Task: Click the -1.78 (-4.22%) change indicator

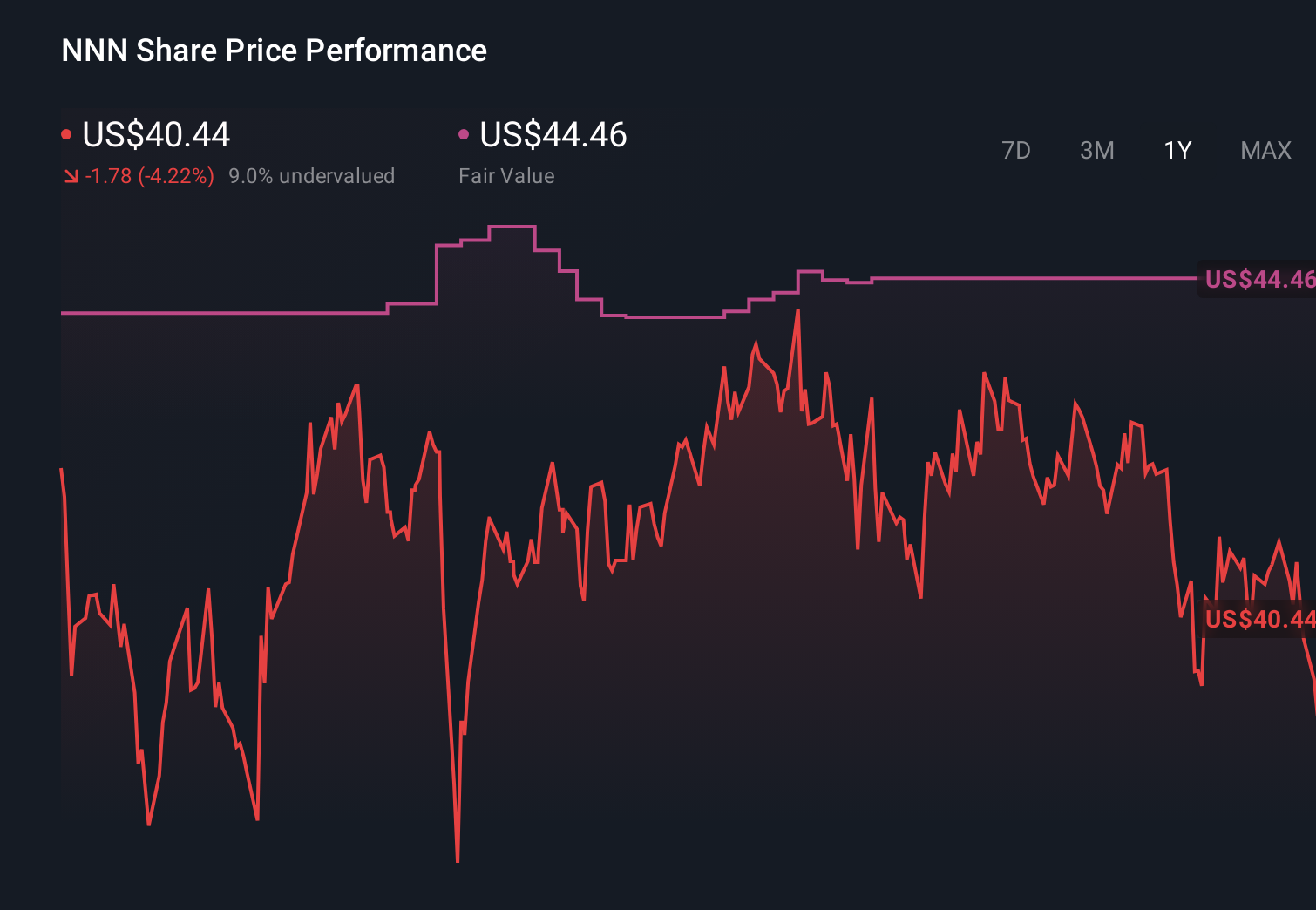Action: tap(149, 175)
